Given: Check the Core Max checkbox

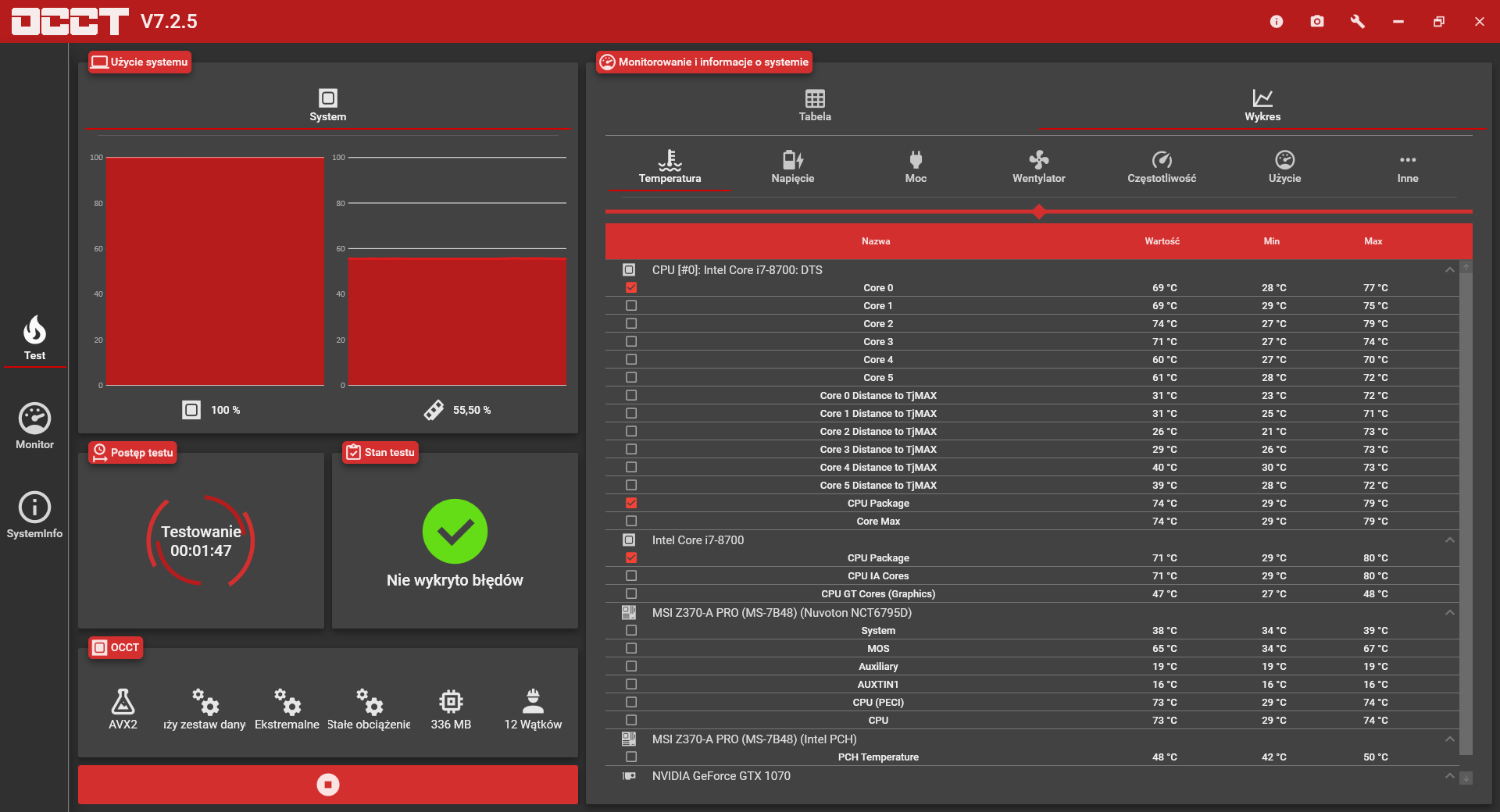Looking at the screenshot, I should pyautogui.click(x=631, y=522).
